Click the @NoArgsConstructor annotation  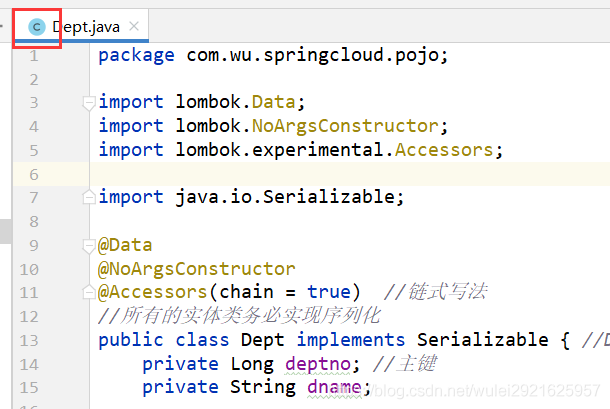[x=197, y=269]
